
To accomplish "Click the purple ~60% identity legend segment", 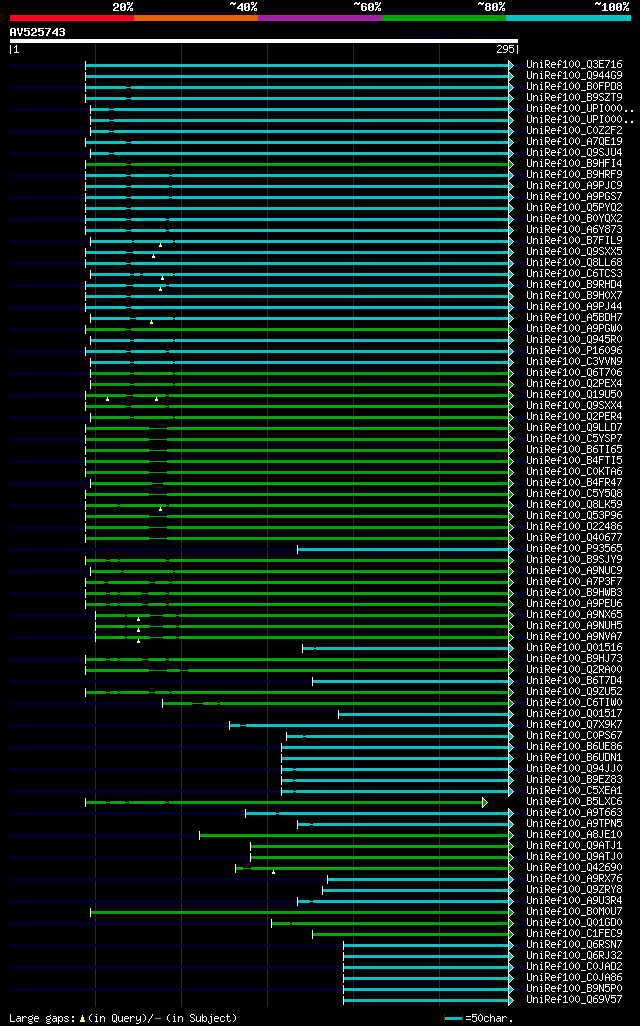I will (x=320, y=18).
